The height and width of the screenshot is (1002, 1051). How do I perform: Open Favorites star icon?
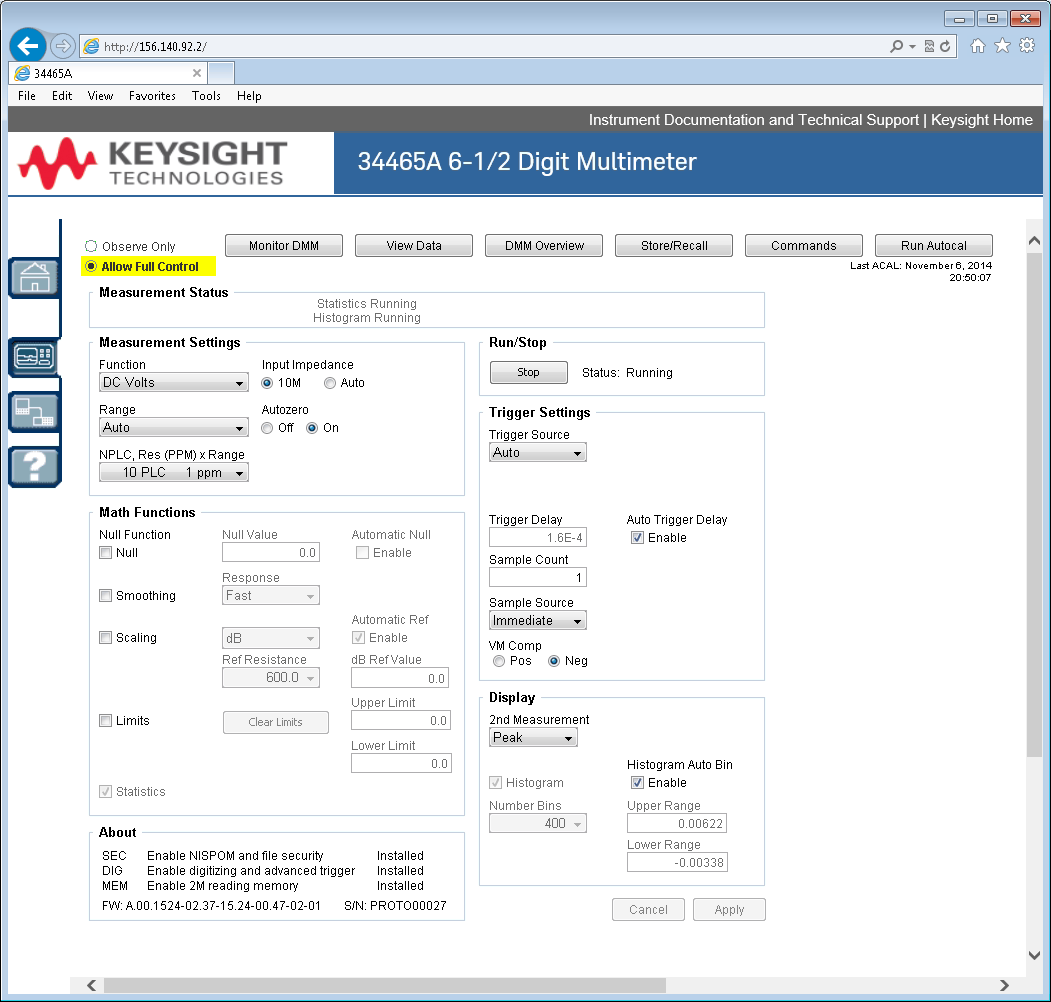(1002, 46)
